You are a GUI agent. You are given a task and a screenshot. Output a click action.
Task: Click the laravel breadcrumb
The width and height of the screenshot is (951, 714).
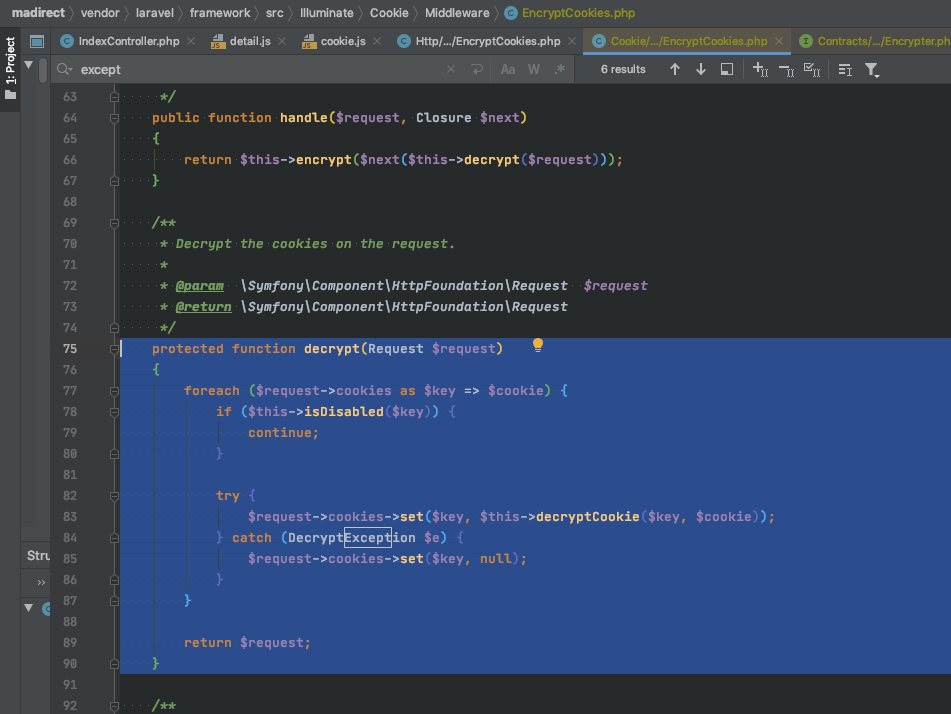pos(155,13)
